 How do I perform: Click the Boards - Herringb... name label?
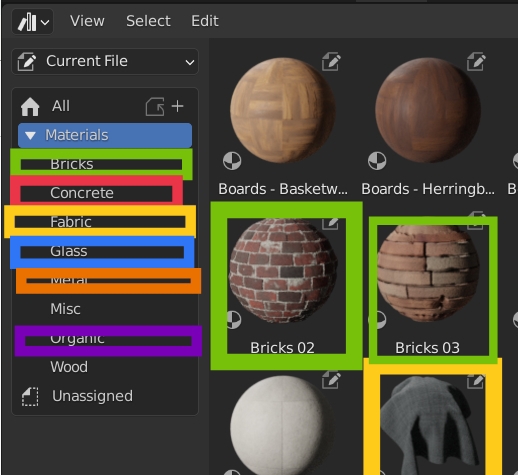tap(428, 189)
